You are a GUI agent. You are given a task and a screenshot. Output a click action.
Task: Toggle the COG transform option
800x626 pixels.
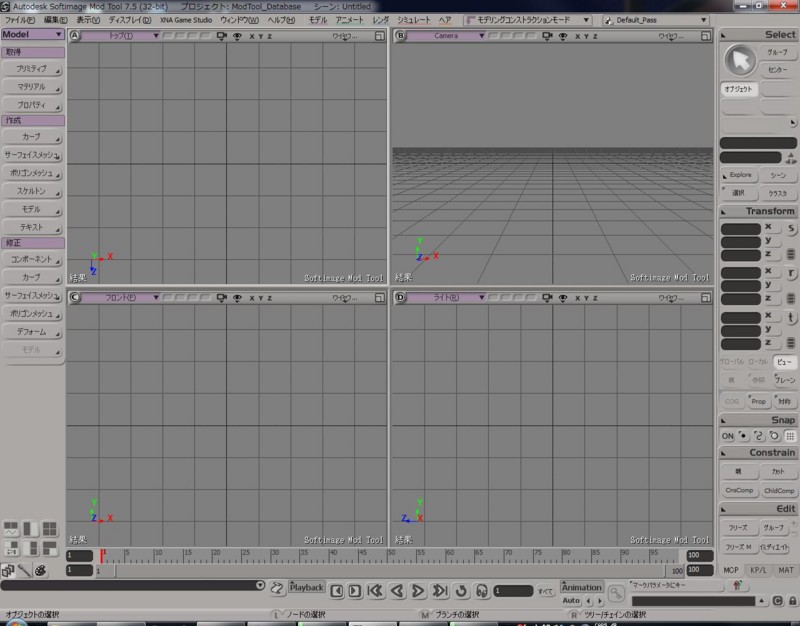(732, 401)
